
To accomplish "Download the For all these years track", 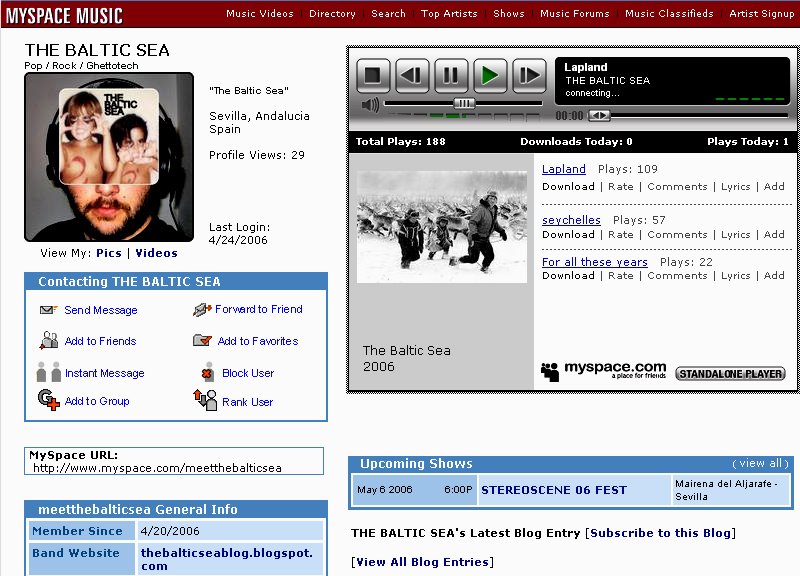I will coord(568,276).
